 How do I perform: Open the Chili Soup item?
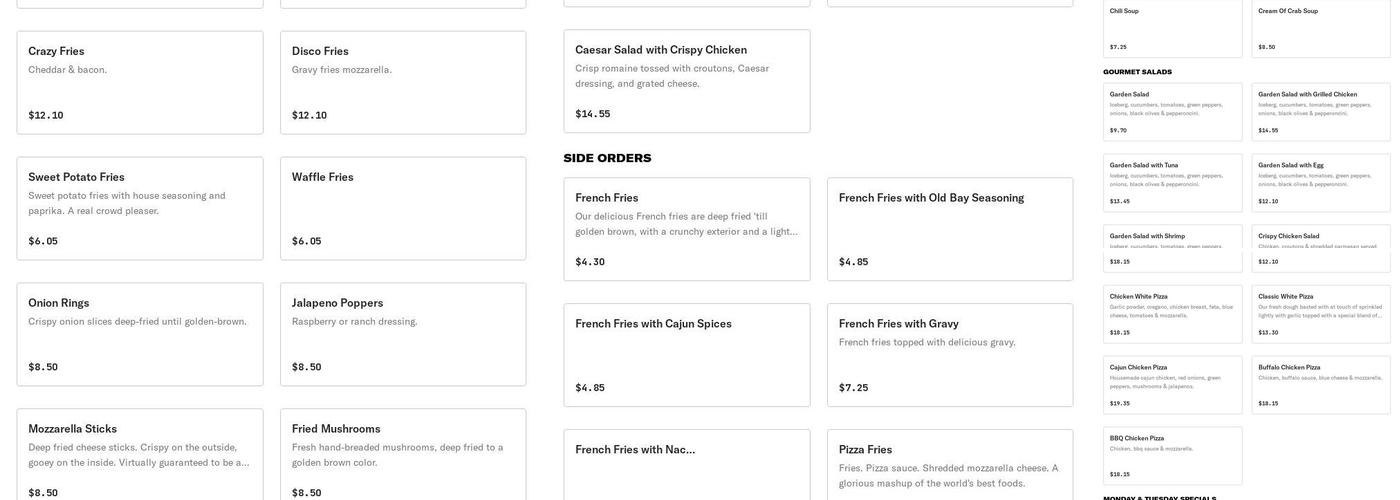point(1172,28)
